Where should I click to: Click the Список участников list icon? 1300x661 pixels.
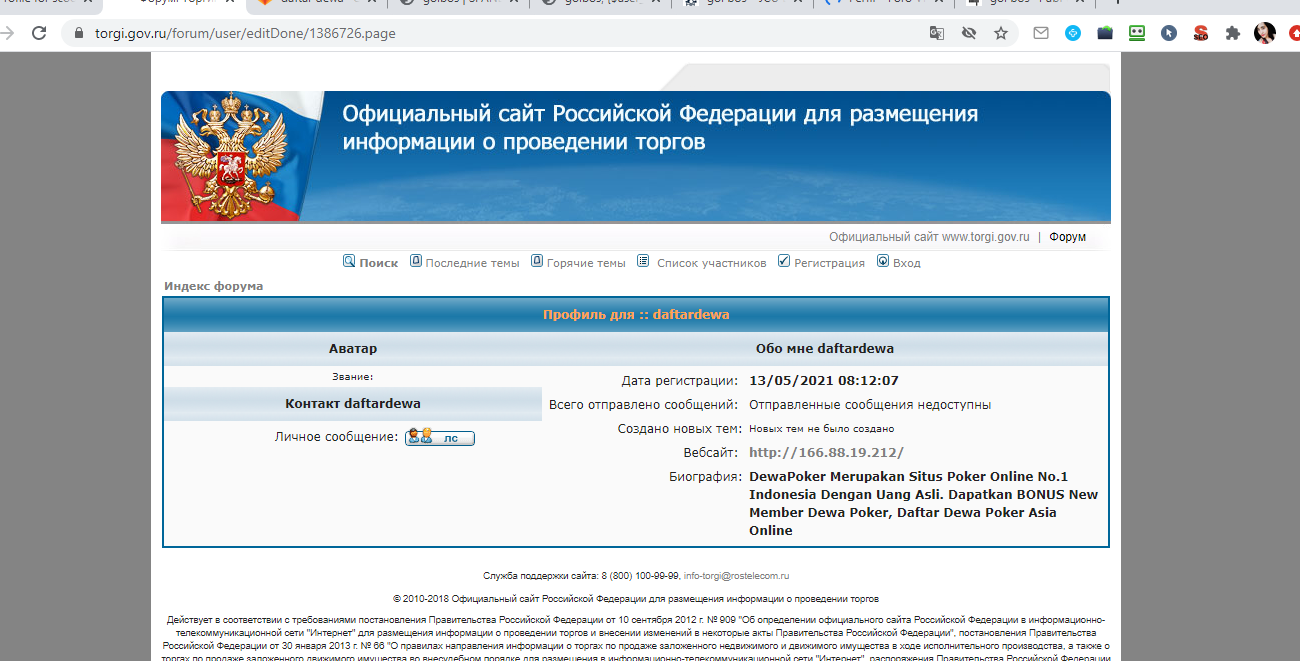point(643,261)
